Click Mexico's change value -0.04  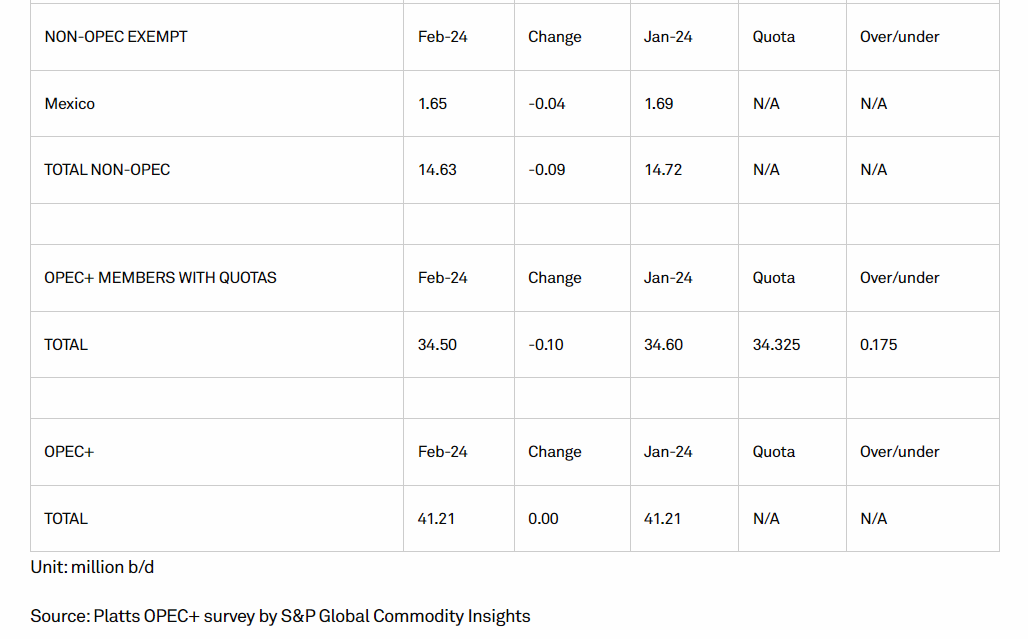(546, 104)
